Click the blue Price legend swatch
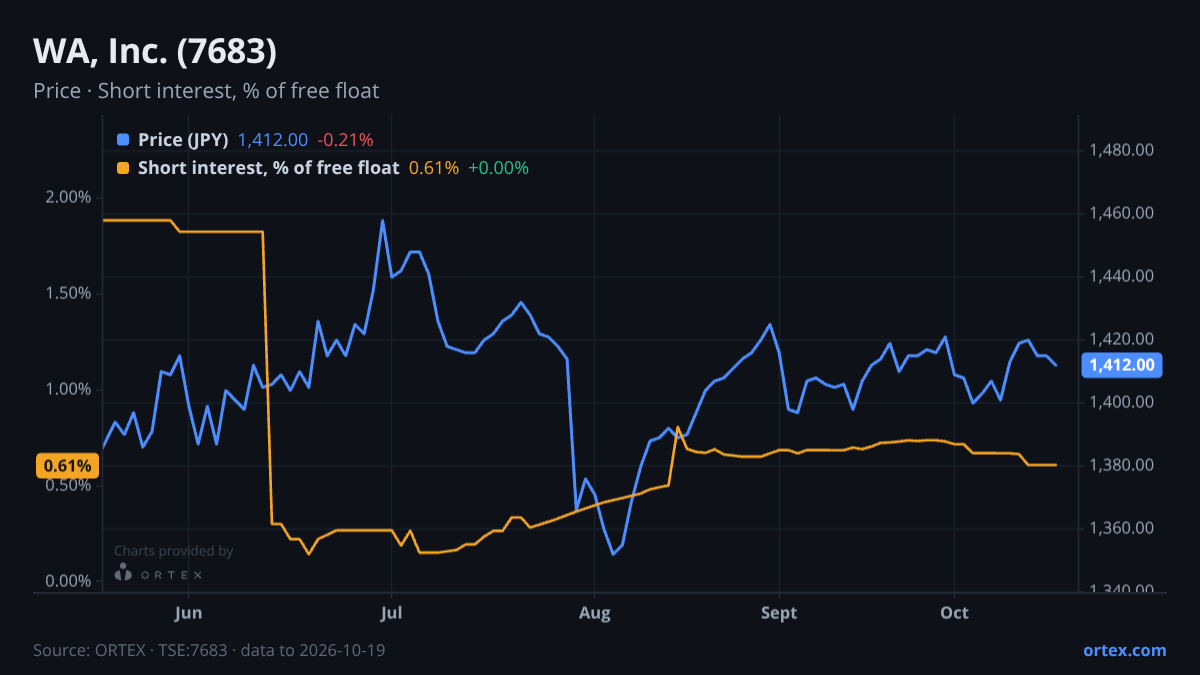1200x675 pixels. [x=123, y=140]
